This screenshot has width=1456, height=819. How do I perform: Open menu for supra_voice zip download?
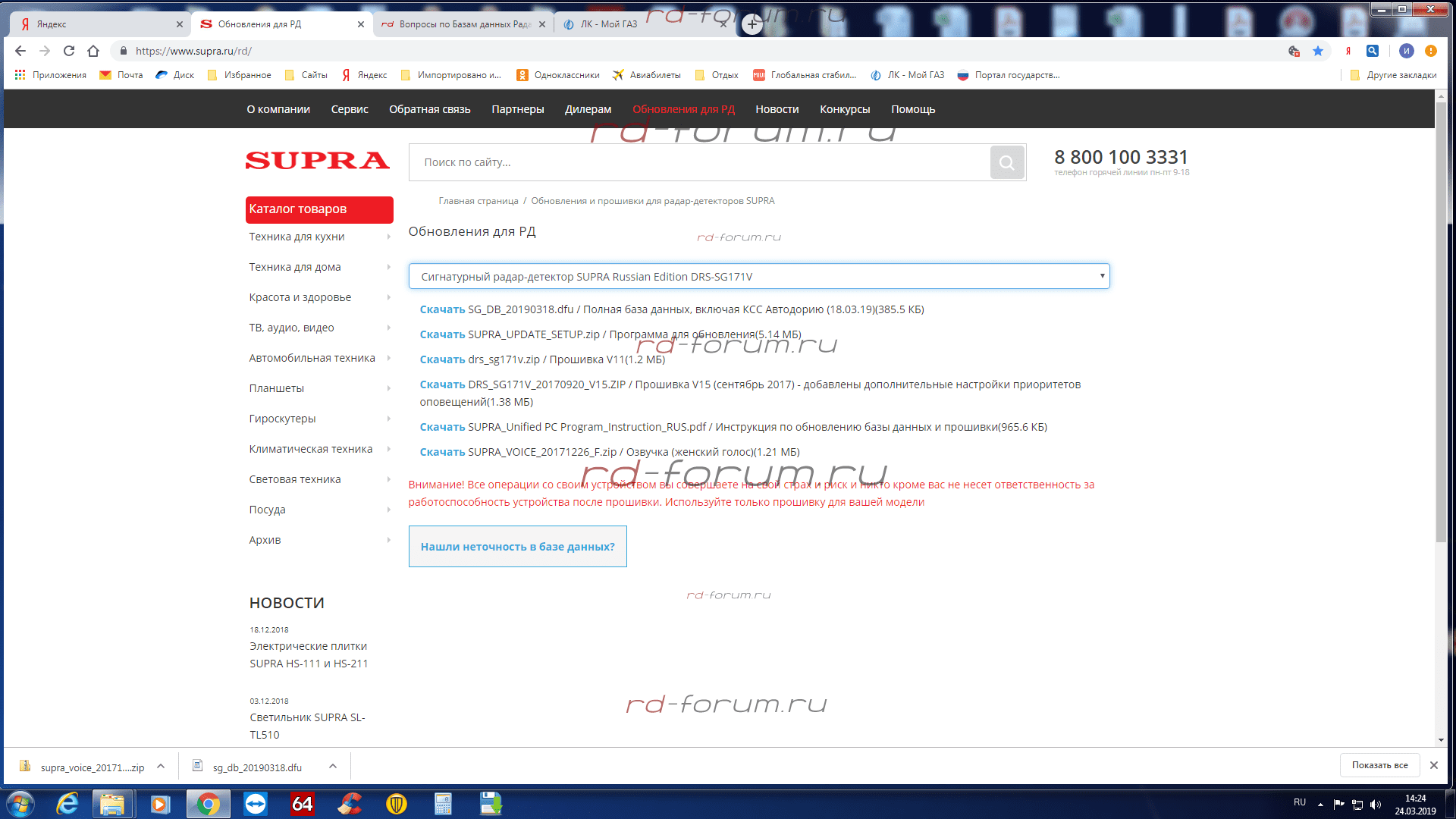pos(161,767)
